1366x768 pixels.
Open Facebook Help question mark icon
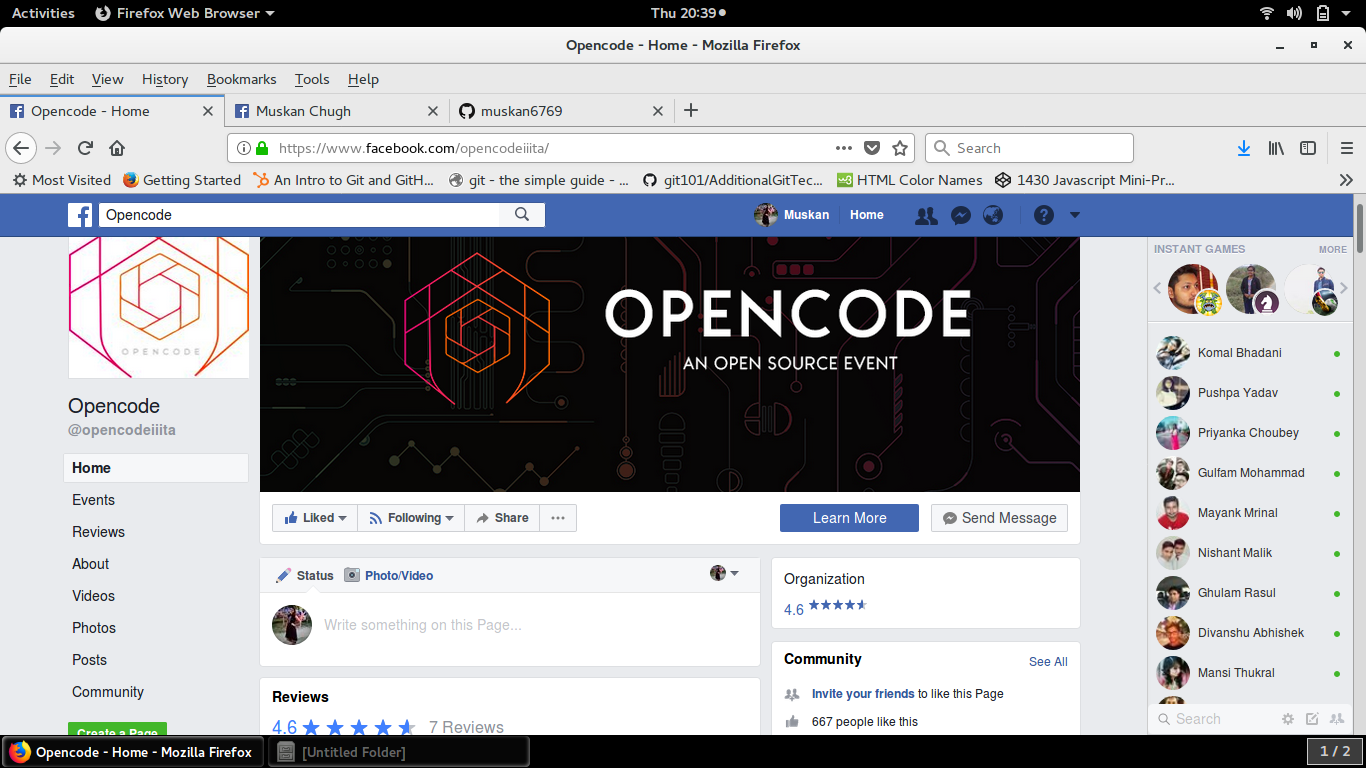[1043, 215]
